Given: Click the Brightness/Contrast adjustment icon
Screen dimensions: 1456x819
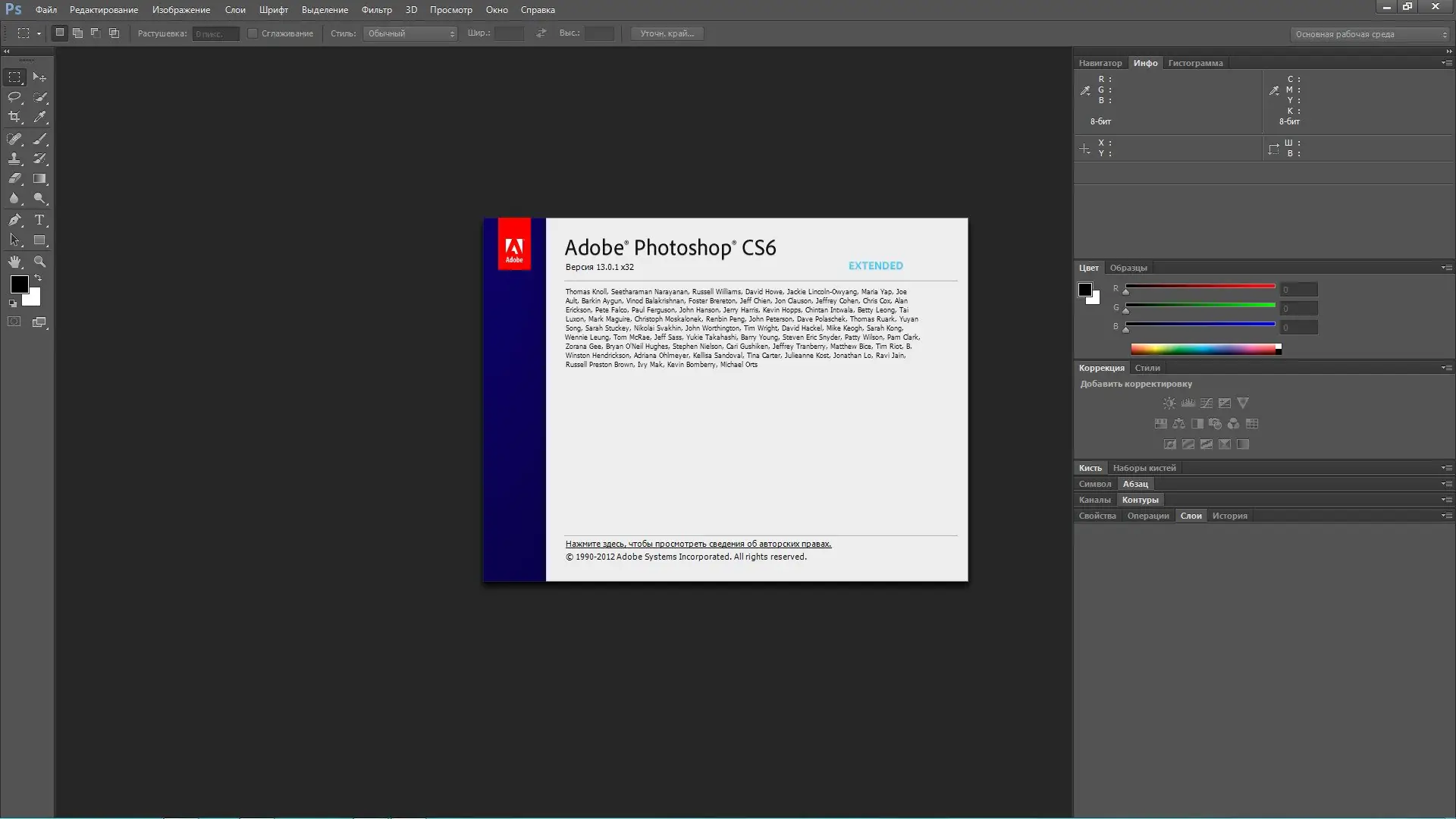Looking at the screenshot, I should (x=1169, y=403).
